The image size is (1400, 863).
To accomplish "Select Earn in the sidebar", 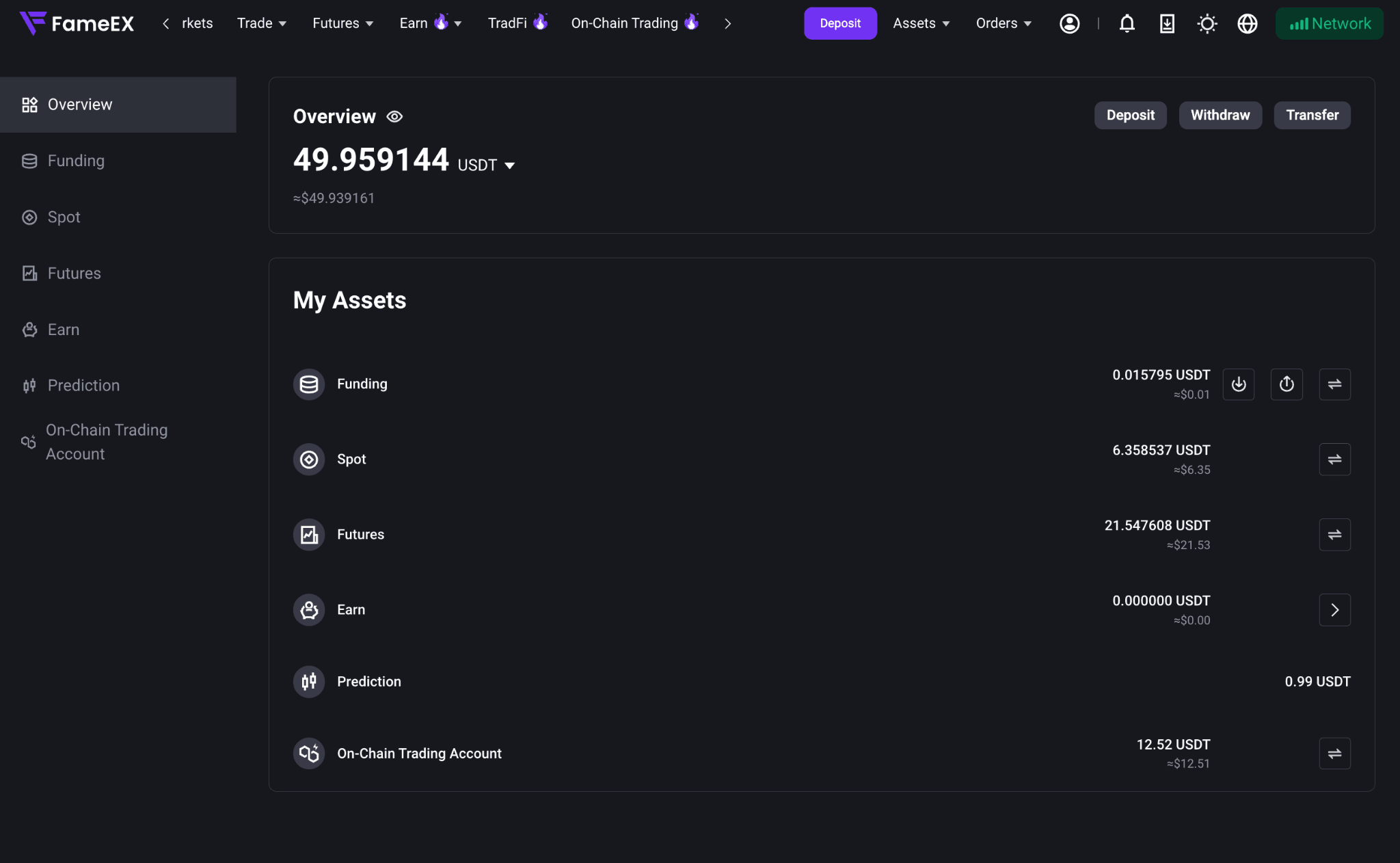I will click(x=118, y=330).
